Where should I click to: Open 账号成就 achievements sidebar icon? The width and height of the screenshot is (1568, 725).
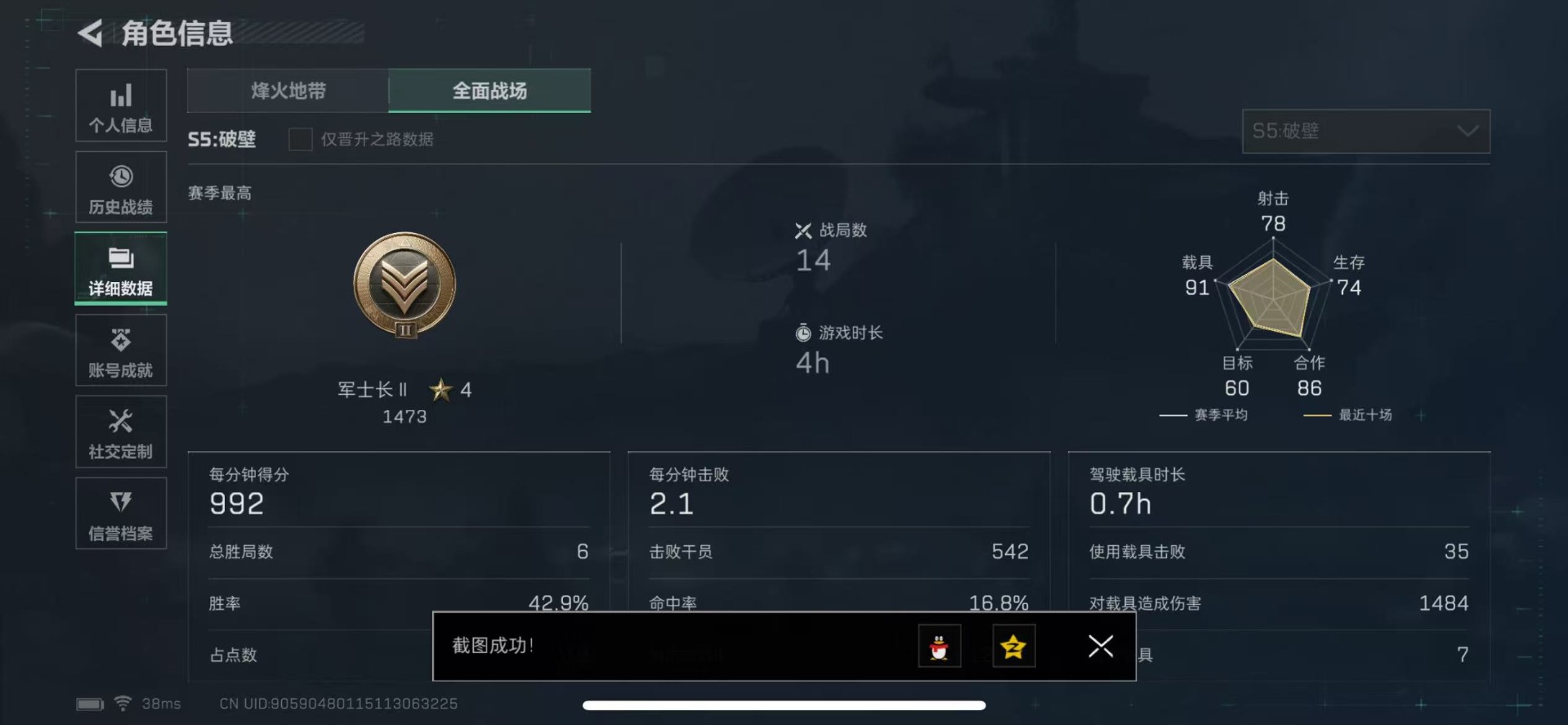[121, 351]
